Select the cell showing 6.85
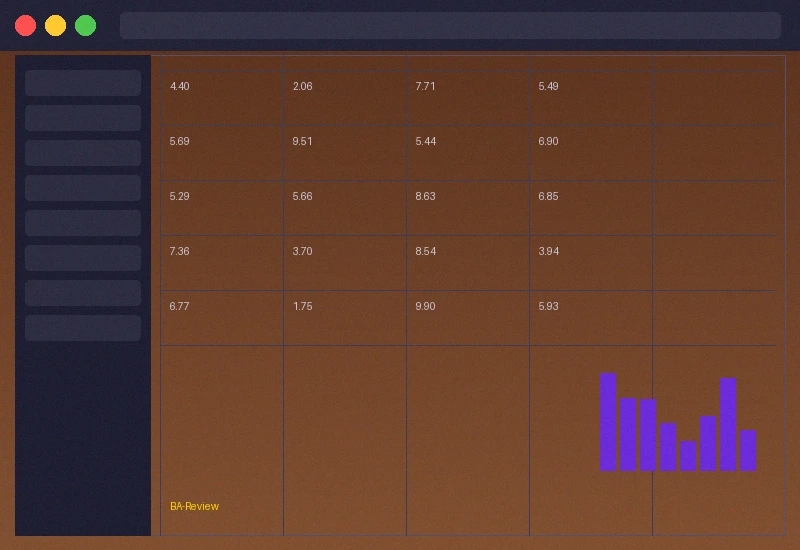 pos(590,208)
